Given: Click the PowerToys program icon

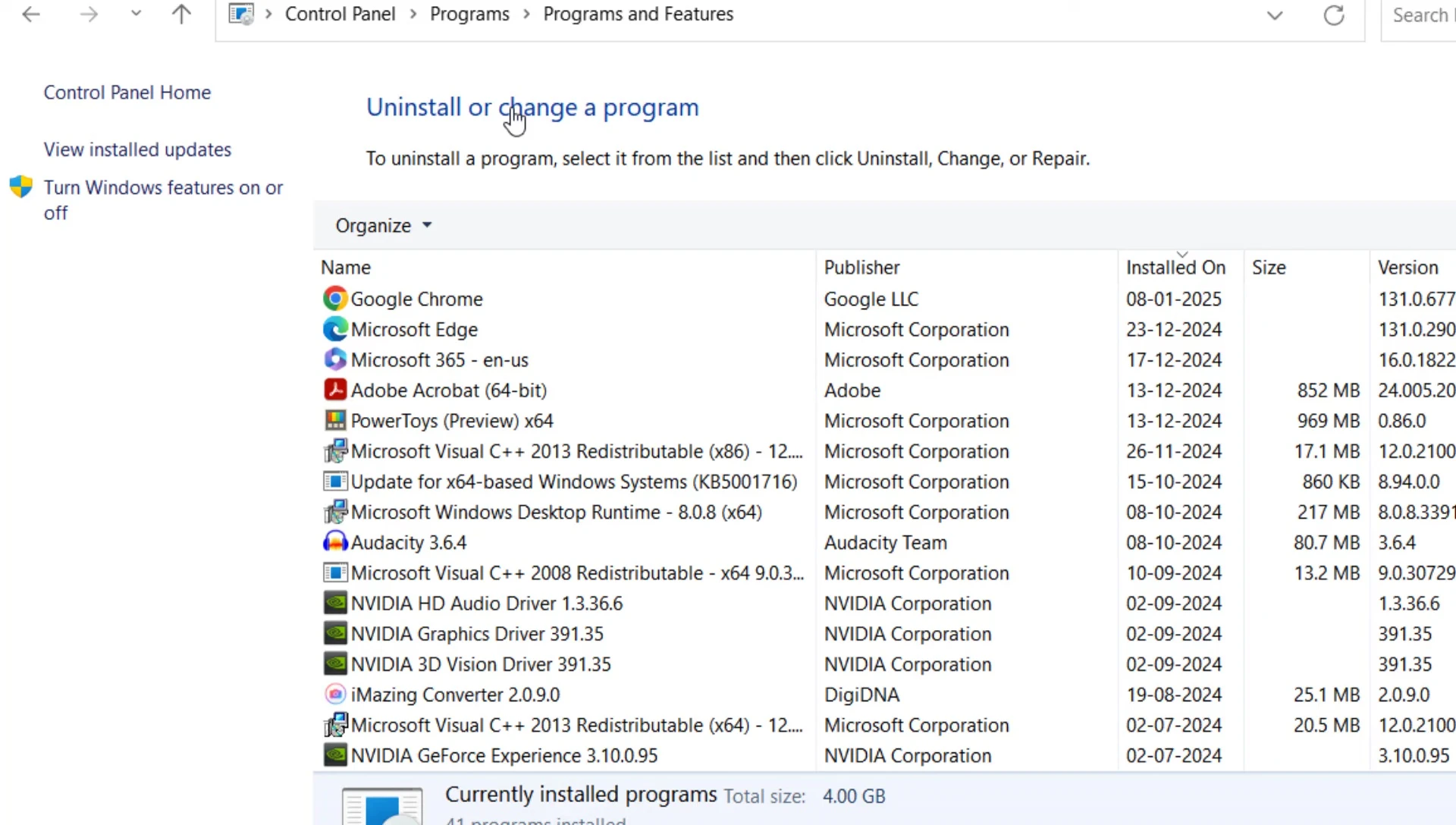Looking at the screenshot, I should pyautogui.click(x=335, y=420).
